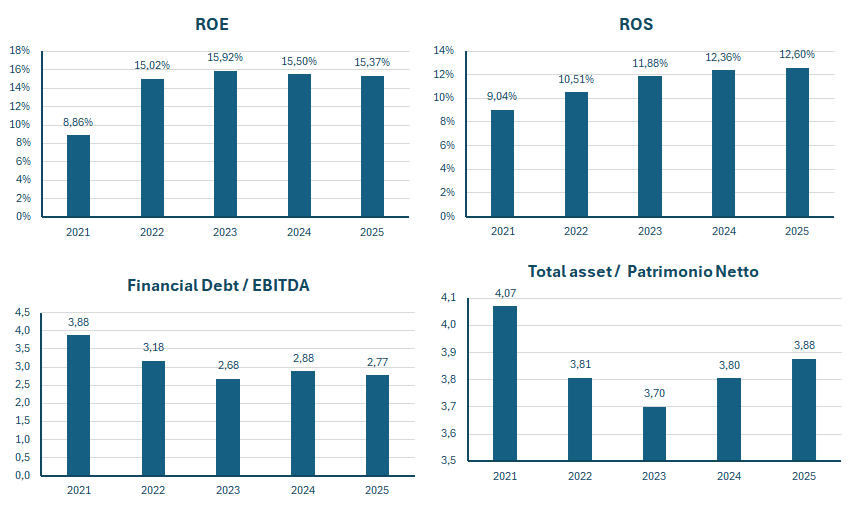Click the 2024 bar in Total asset chart

pos(729,419)
